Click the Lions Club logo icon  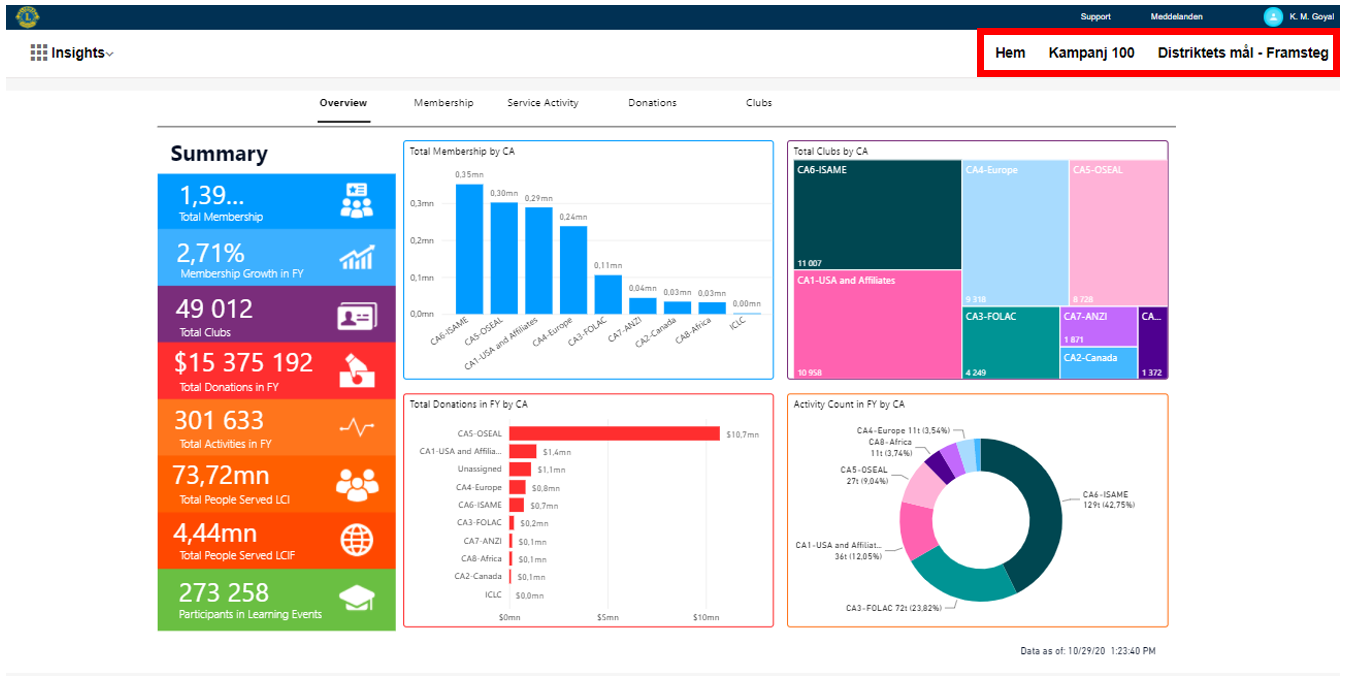point(27,16)
